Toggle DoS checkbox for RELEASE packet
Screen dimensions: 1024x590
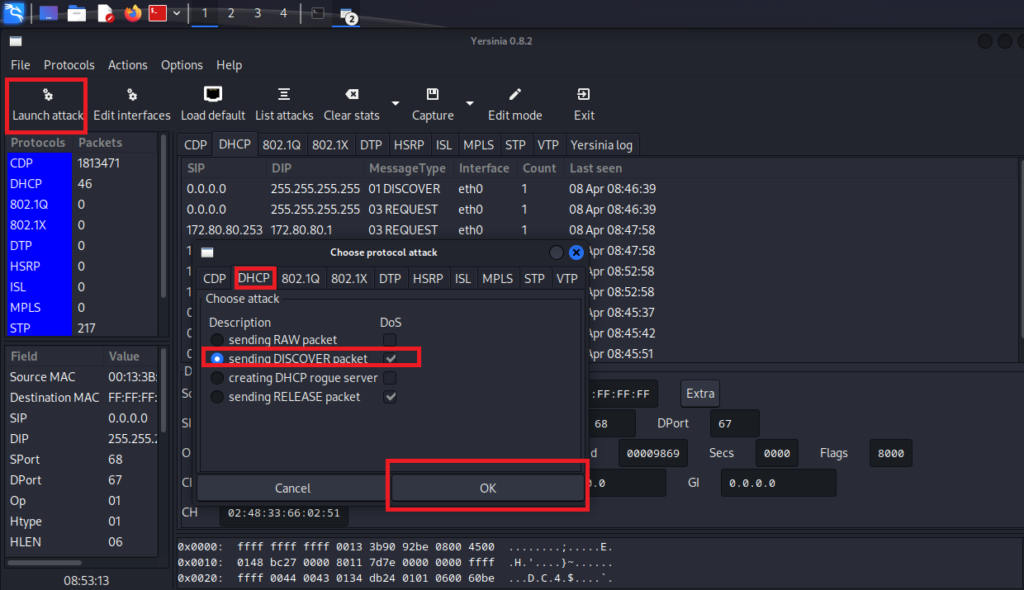pyautogui.click(x=390, y=397)
